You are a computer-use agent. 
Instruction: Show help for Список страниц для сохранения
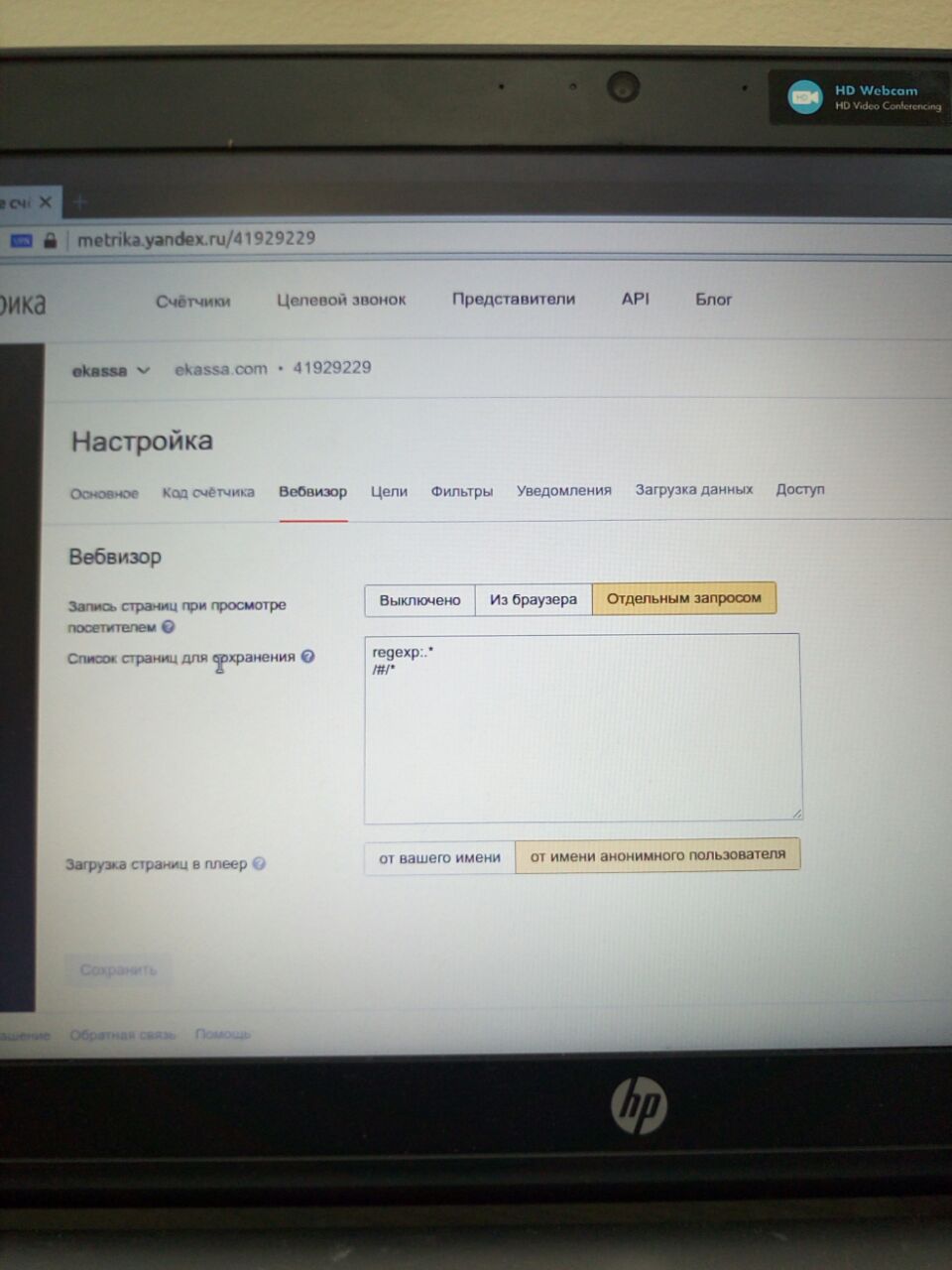click(307, 656)
